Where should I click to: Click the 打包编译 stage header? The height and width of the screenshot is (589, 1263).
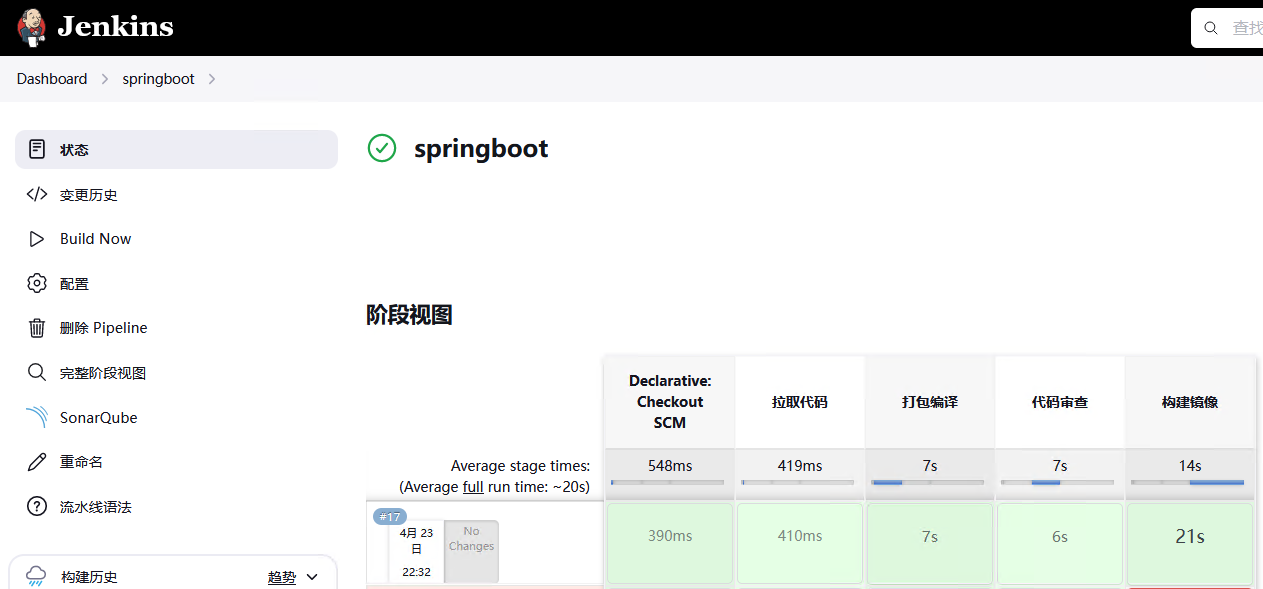pyautogui.click(x=930, y=402)
